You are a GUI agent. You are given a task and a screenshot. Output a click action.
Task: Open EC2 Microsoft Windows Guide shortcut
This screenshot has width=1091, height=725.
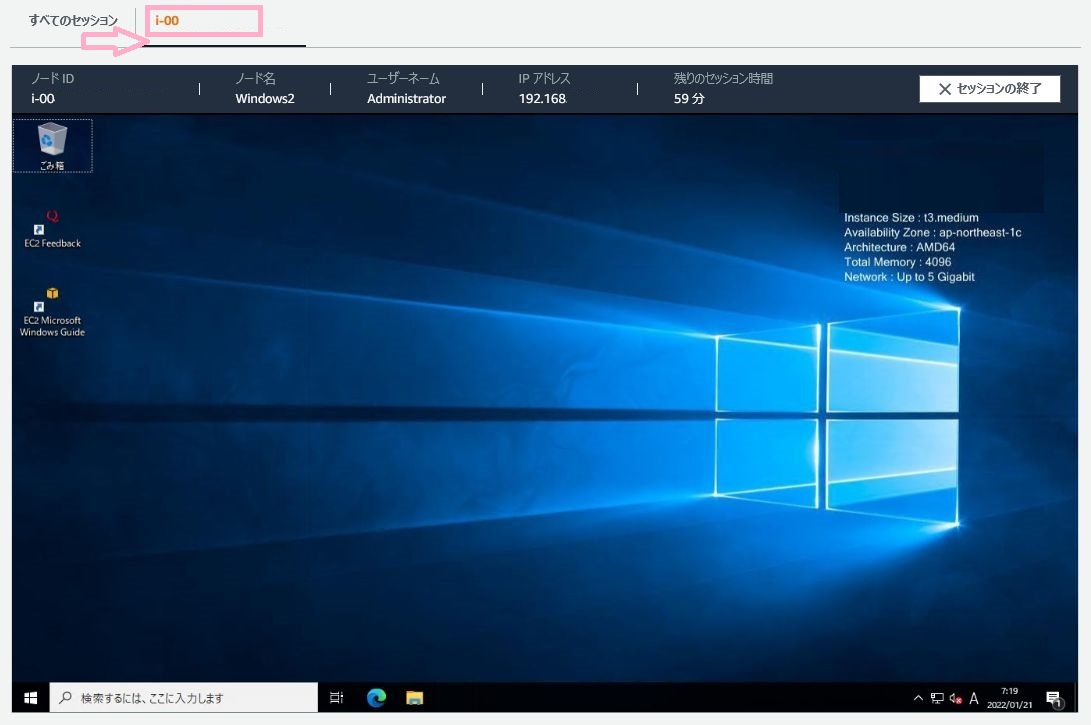(x=52, y=312)
